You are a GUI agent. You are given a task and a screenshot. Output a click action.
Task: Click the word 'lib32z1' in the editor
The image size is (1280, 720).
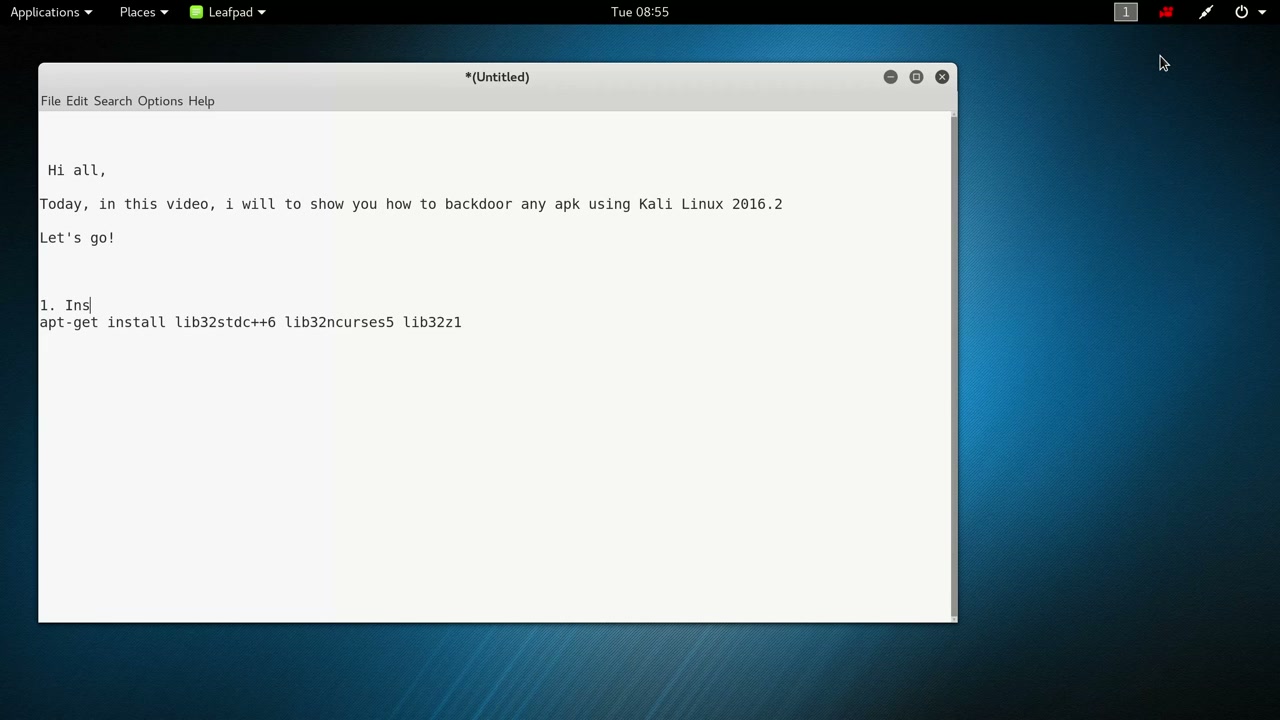click(x=432, y=323)
